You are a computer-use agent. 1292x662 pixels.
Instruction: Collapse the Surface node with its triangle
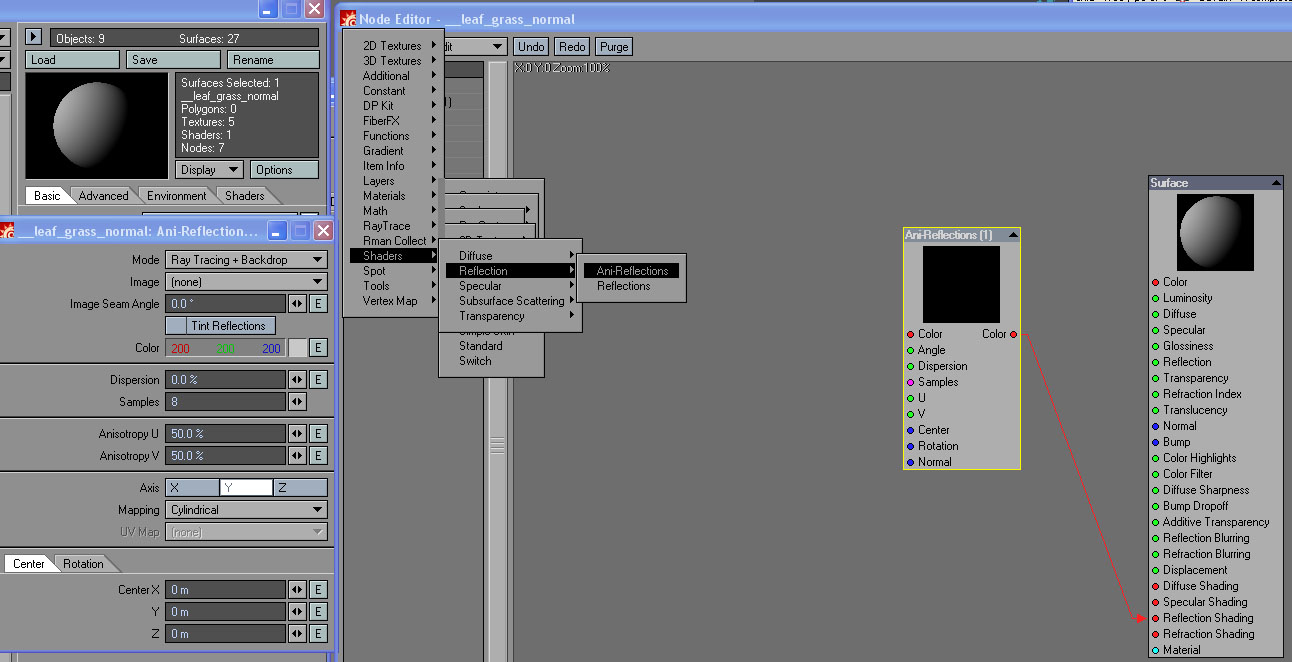point(1276,183)
